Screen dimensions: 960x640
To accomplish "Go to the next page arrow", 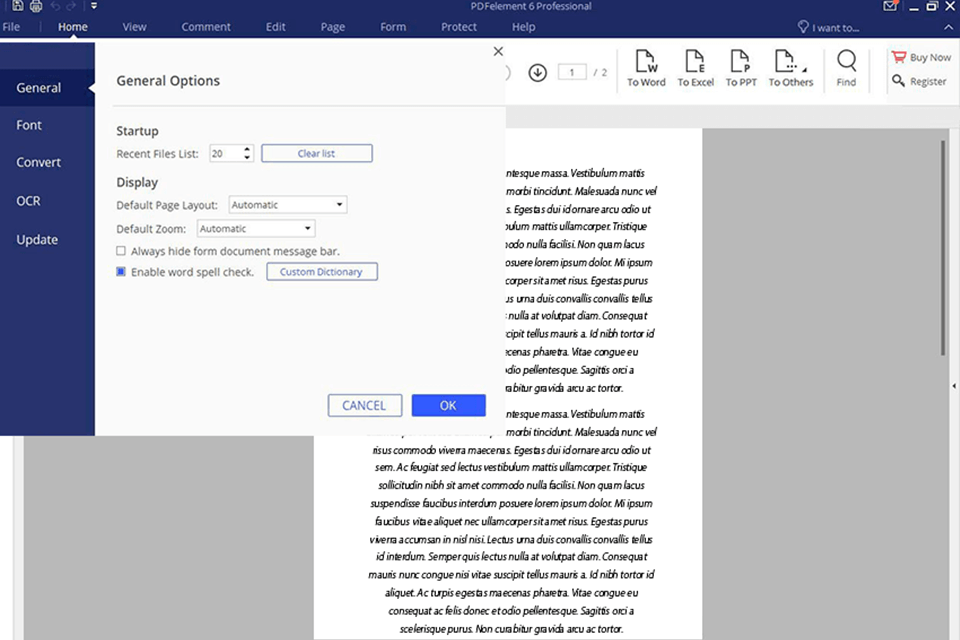I will click(537, 72).
